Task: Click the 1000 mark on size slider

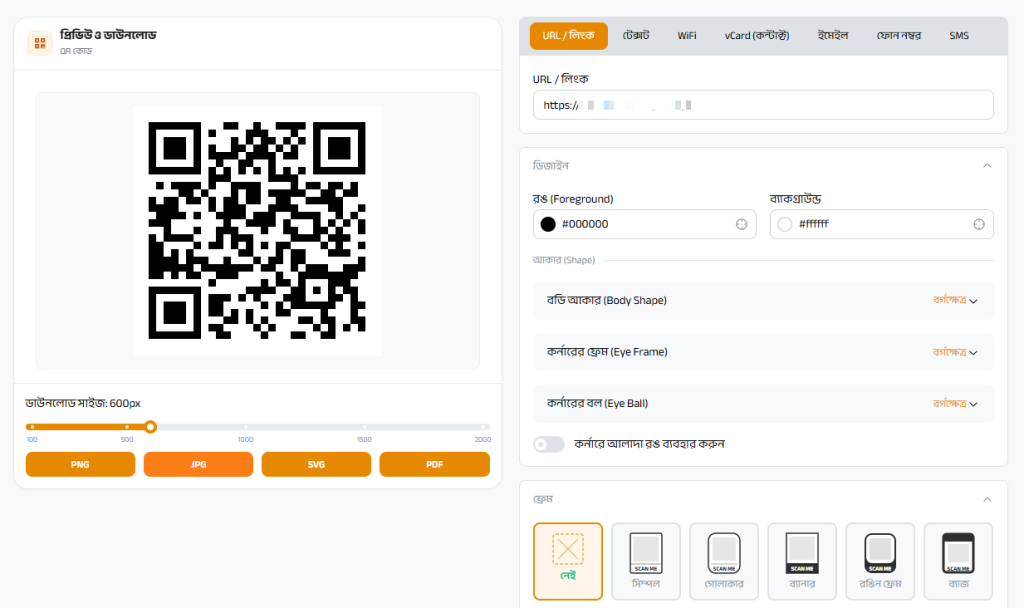Action: coord(246,427)
